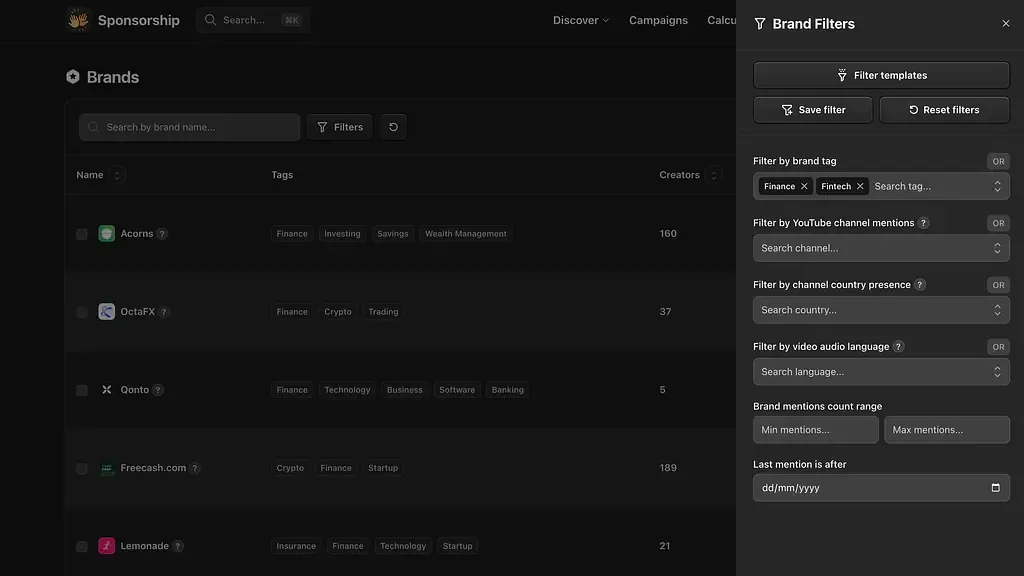Toggle OR mode for YouTube channel mentions
This screenshot has height=576, width=1024.
pos(998,223)
